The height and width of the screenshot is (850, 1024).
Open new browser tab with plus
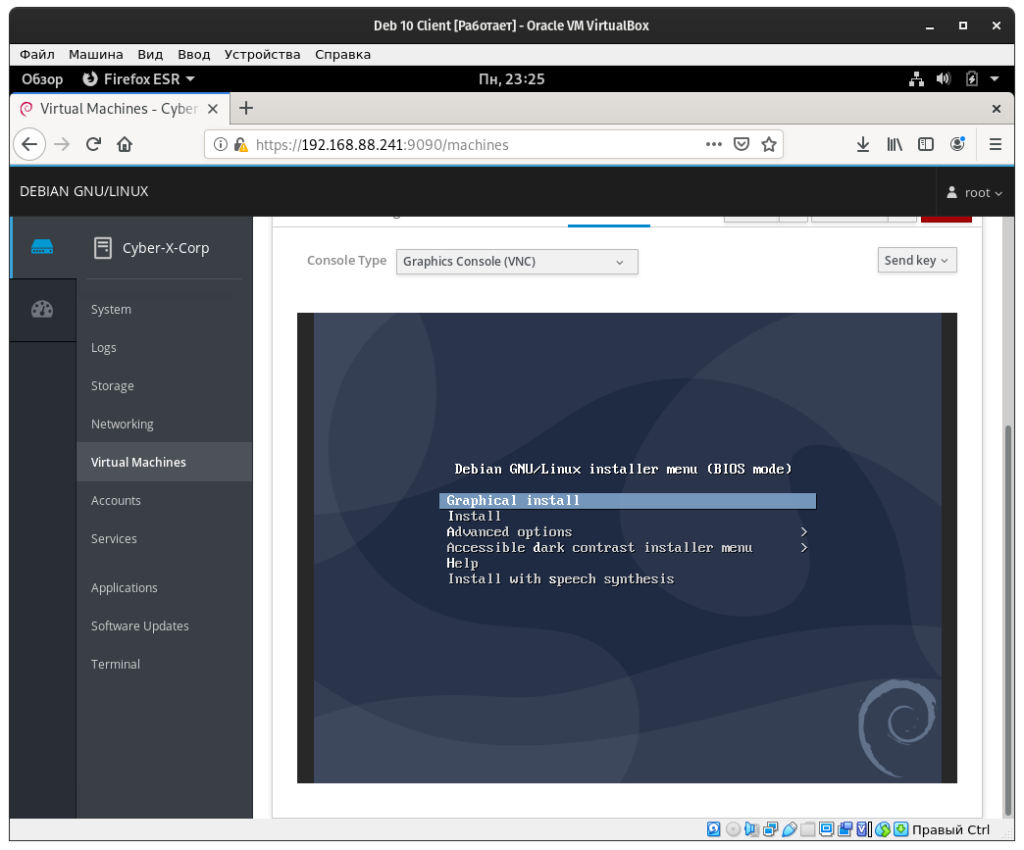[x=247, y=108]
